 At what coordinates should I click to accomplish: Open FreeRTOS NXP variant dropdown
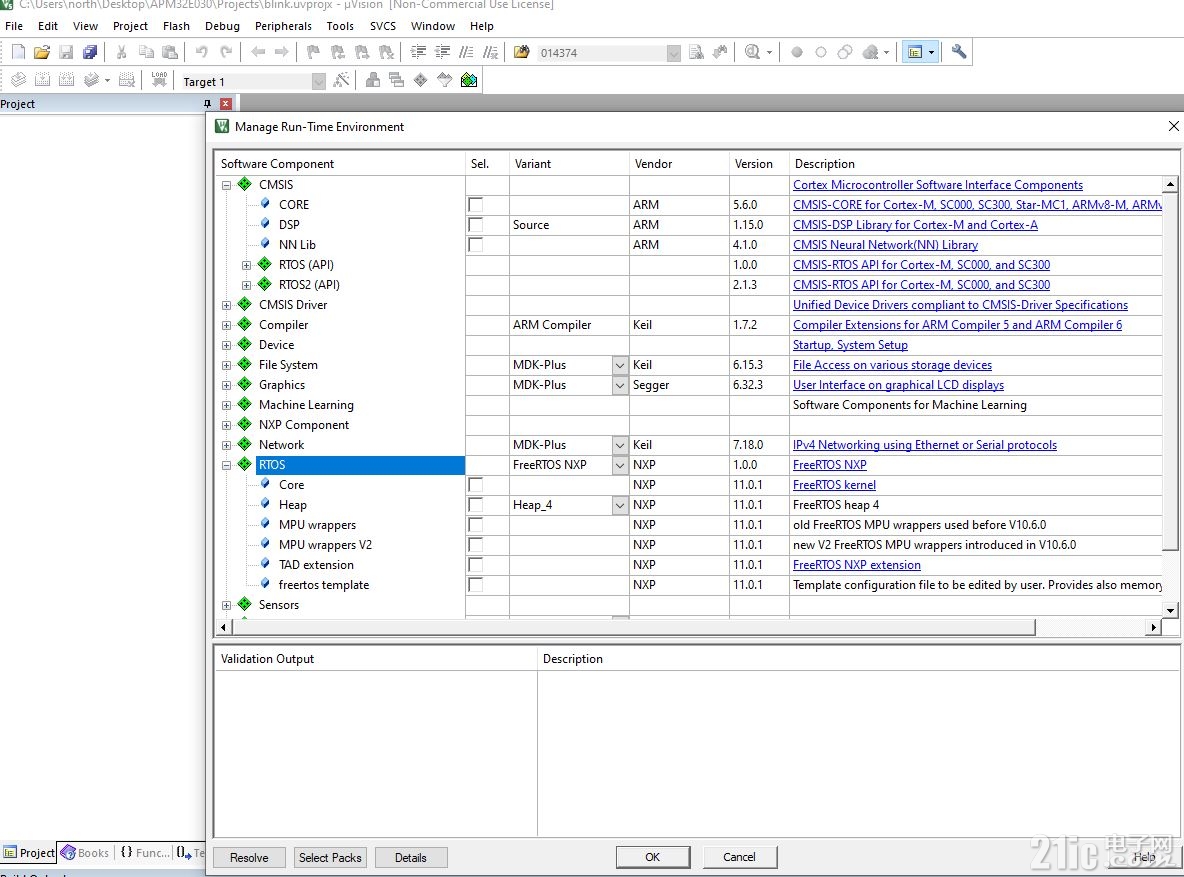pos(620,465)
